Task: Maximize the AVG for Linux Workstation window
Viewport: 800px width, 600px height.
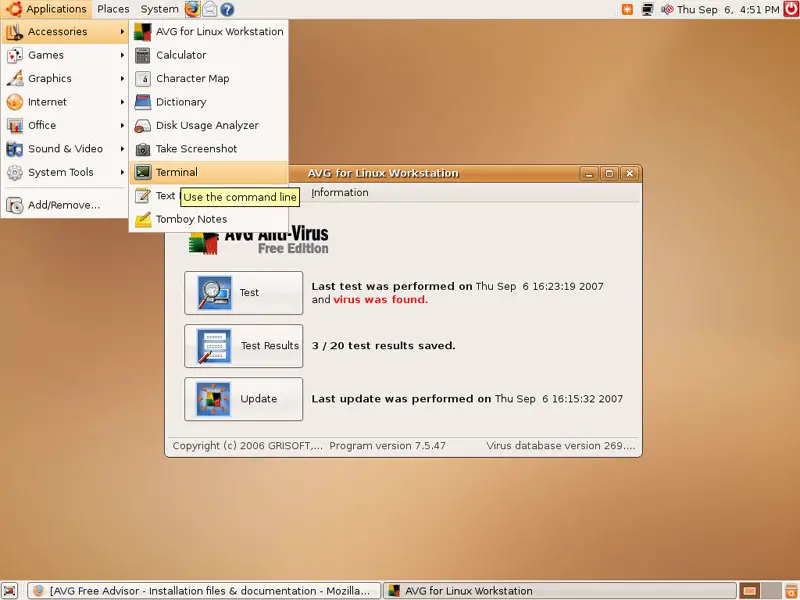Action: click(609, 174)
